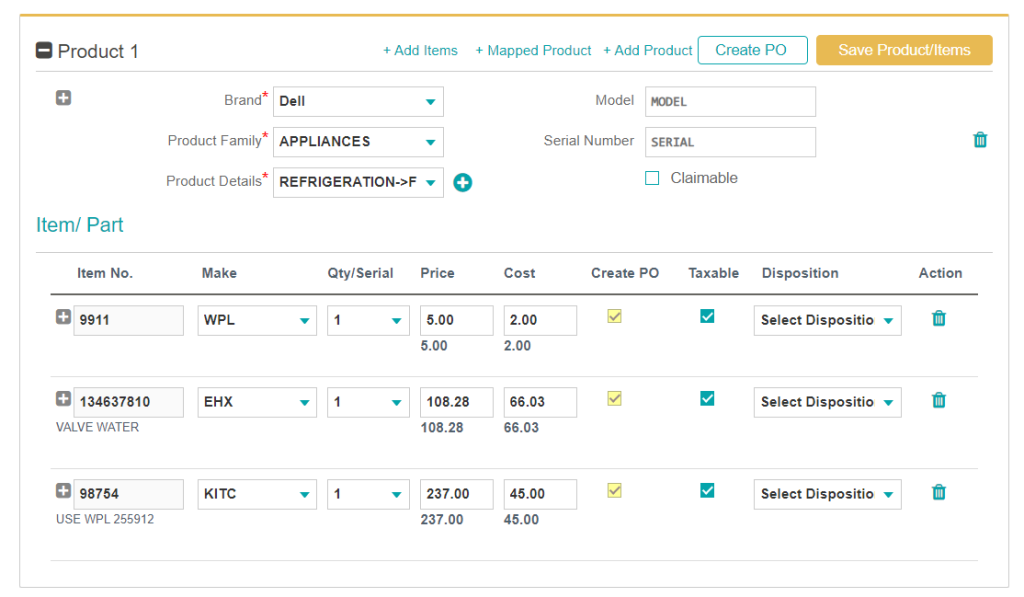1024x597 pixels.
Task: Add product details with green plus icon
Action: tap(463, 182)
